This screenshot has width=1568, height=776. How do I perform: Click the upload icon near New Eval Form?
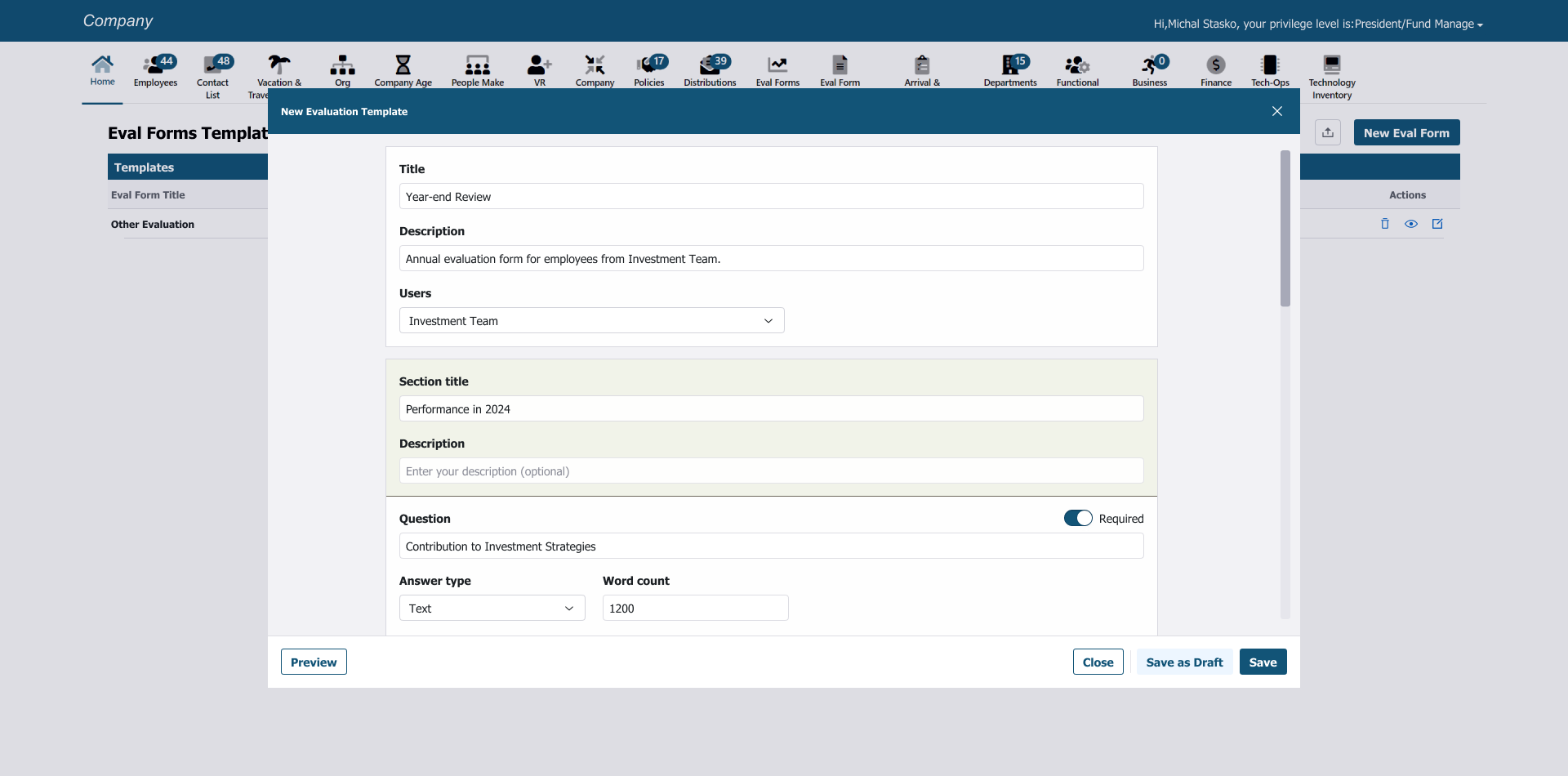pos(1328,132)
